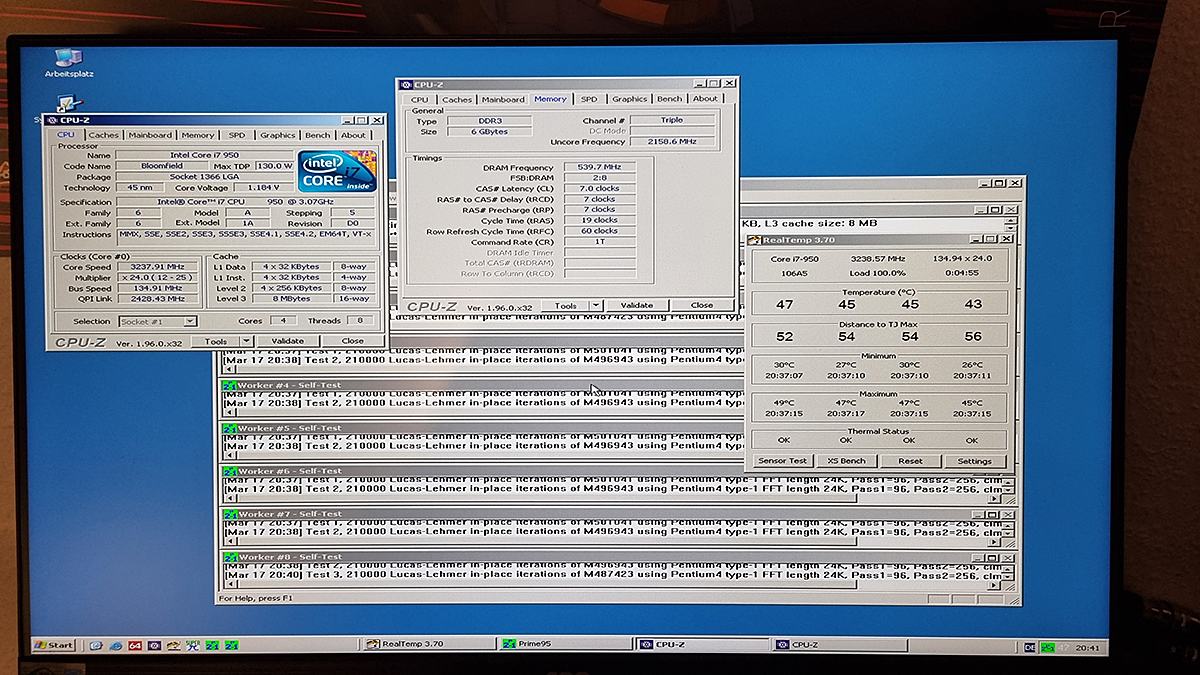The width and height of the screenshot is (1200, 675).
Task: Click the Load 100.0% reading in RealTemp
Action: click(x=877, y=273)
